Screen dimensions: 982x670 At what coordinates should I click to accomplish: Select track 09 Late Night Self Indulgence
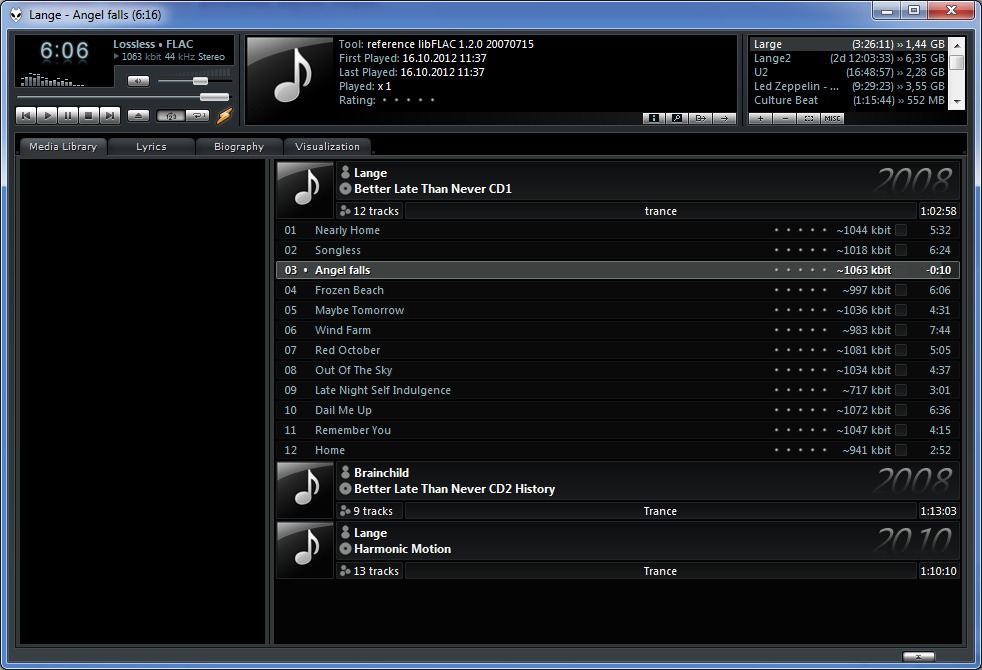[x=618, y=391]
